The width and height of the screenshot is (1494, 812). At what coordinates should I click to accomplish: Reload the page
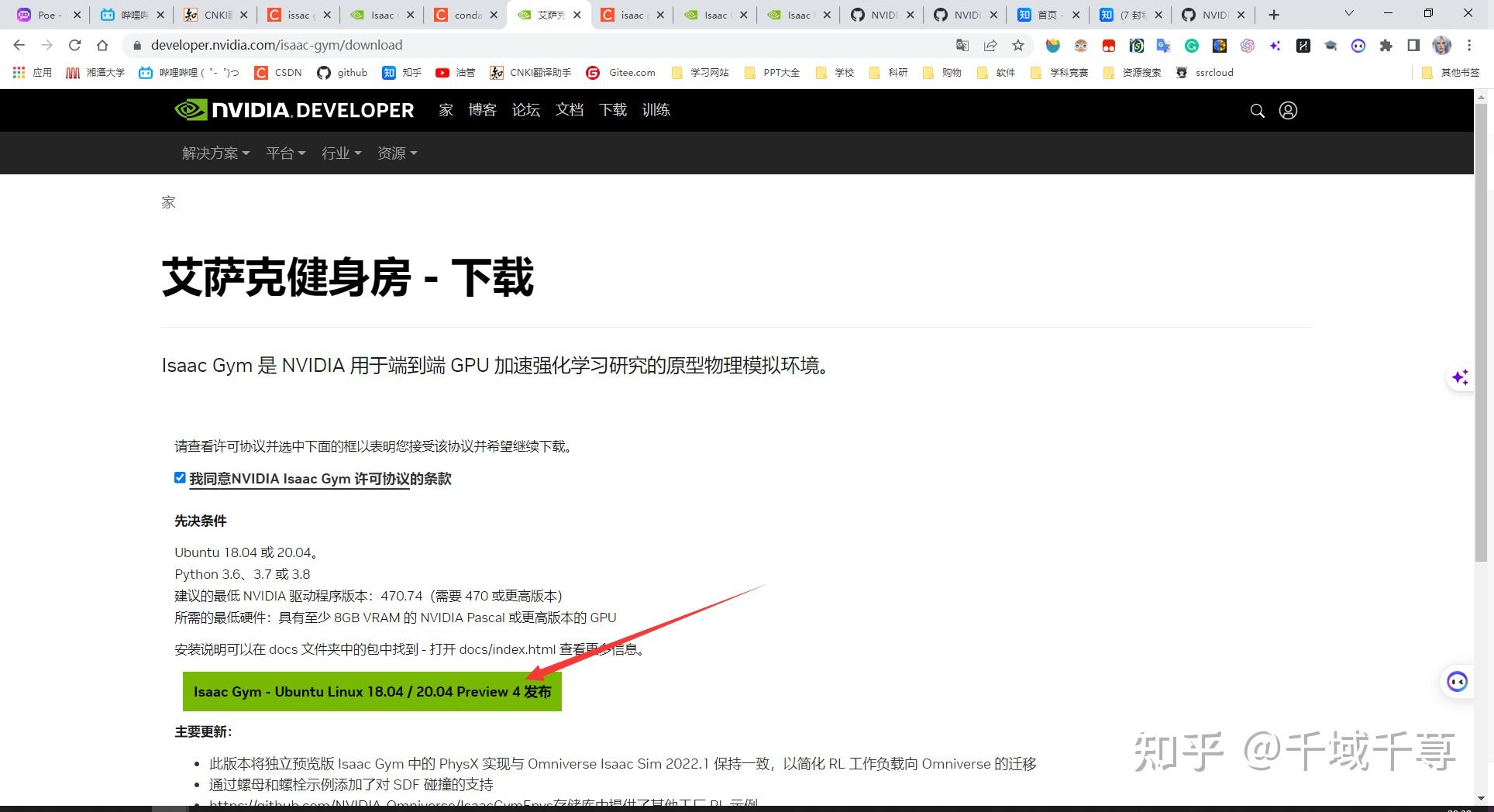[x=74, y=45]
